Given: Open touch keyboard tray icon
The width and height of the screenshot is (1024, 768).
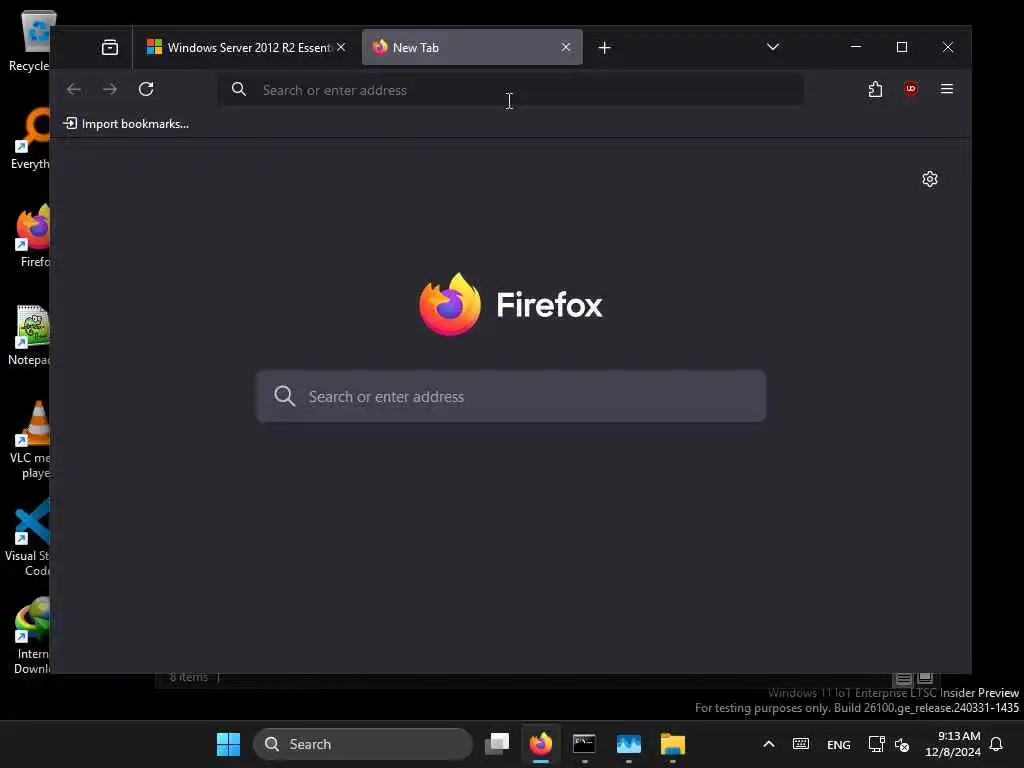Looking at the screenshot, I should coord(801,744).
